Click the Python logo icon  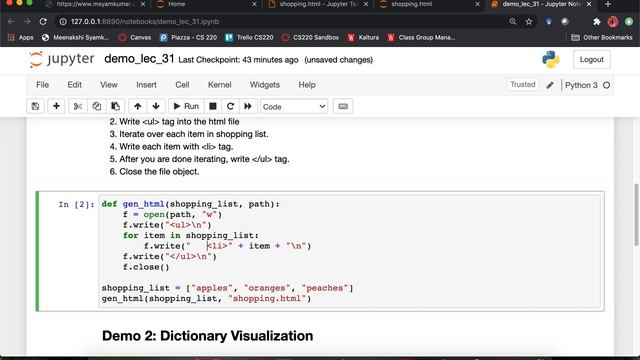pos(551,60)
